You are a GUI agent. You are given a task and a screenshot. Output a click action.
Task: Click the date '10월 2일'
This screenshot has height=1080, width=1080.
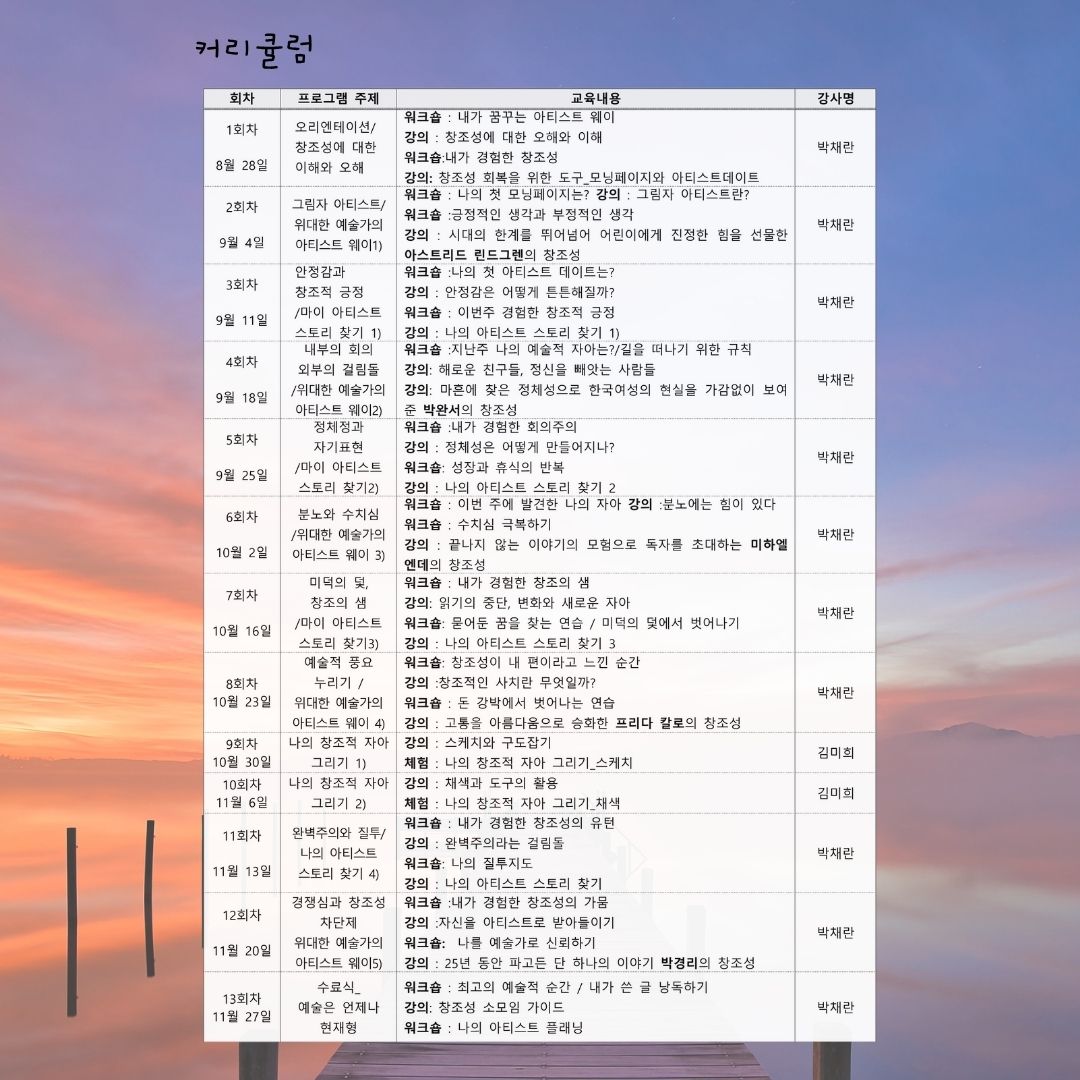[242, 552]
